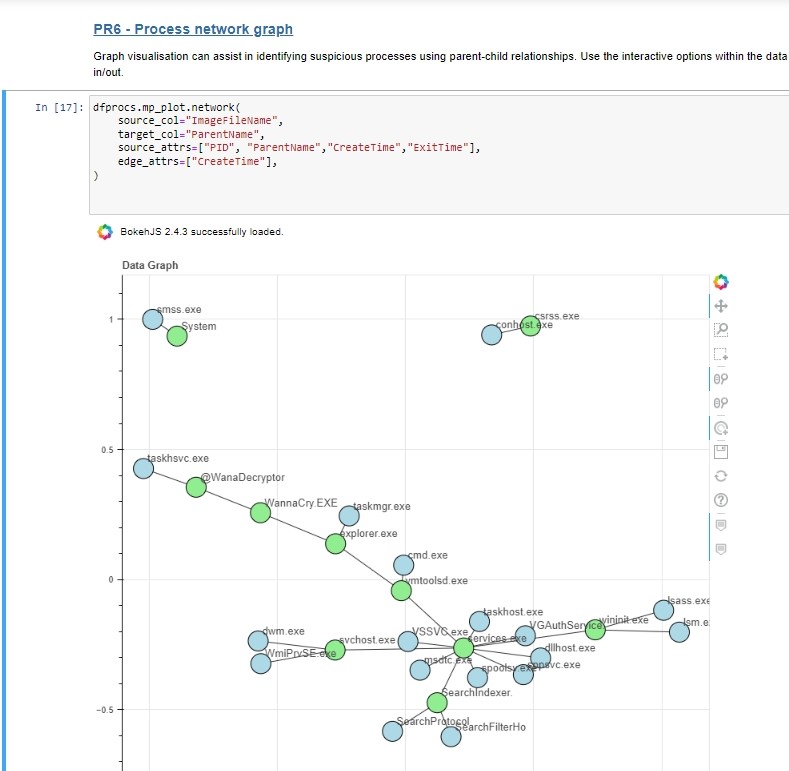Screen dimensions: 789x771
Task: Select the SearchIndexer green node
Action: point(437,703)
